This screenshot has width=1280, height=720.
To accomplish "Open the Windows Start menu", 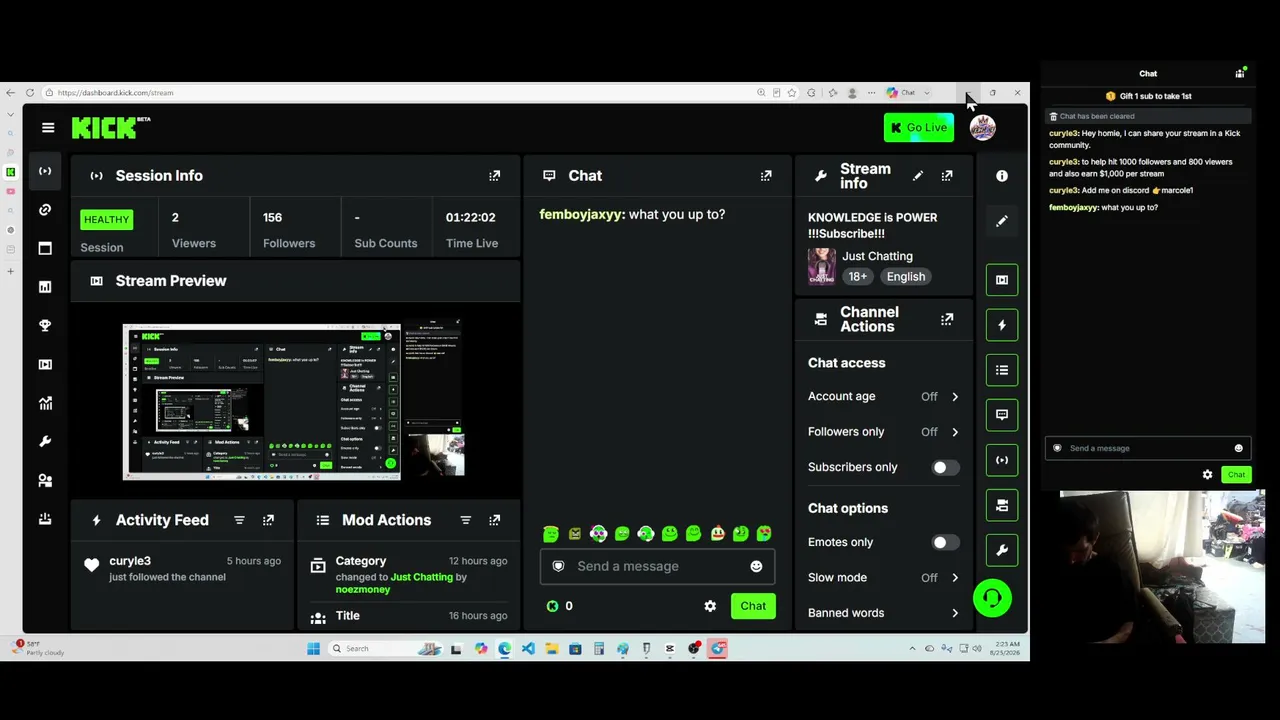I will tap(313, 649).
